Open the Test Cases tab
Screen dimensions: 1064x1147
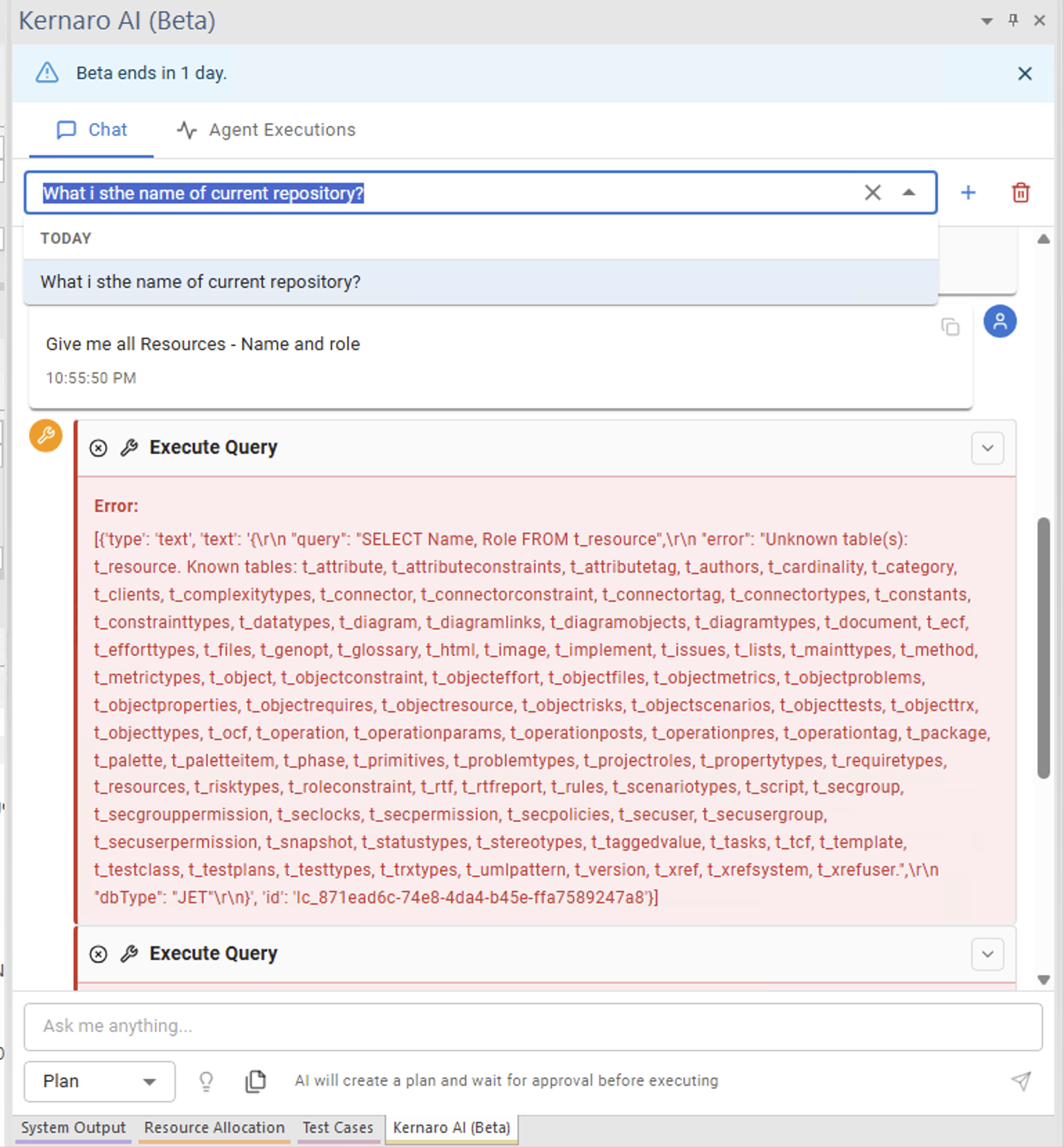[x=338, y=1128]
